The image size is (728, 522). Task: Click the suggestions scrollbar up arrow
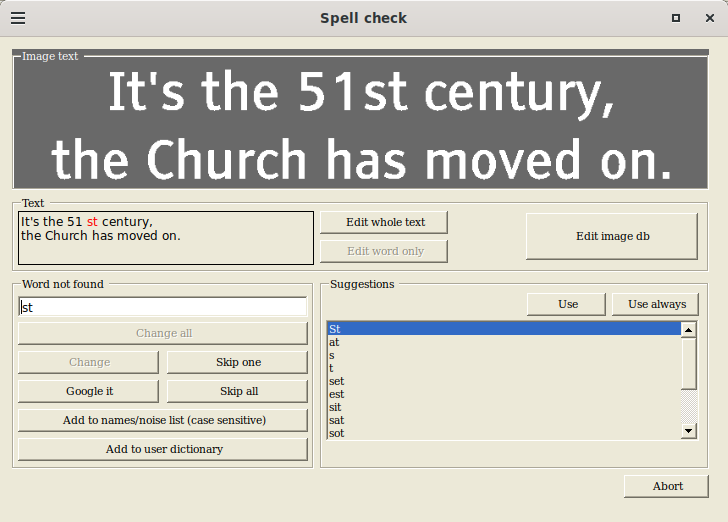pos(689,330)
